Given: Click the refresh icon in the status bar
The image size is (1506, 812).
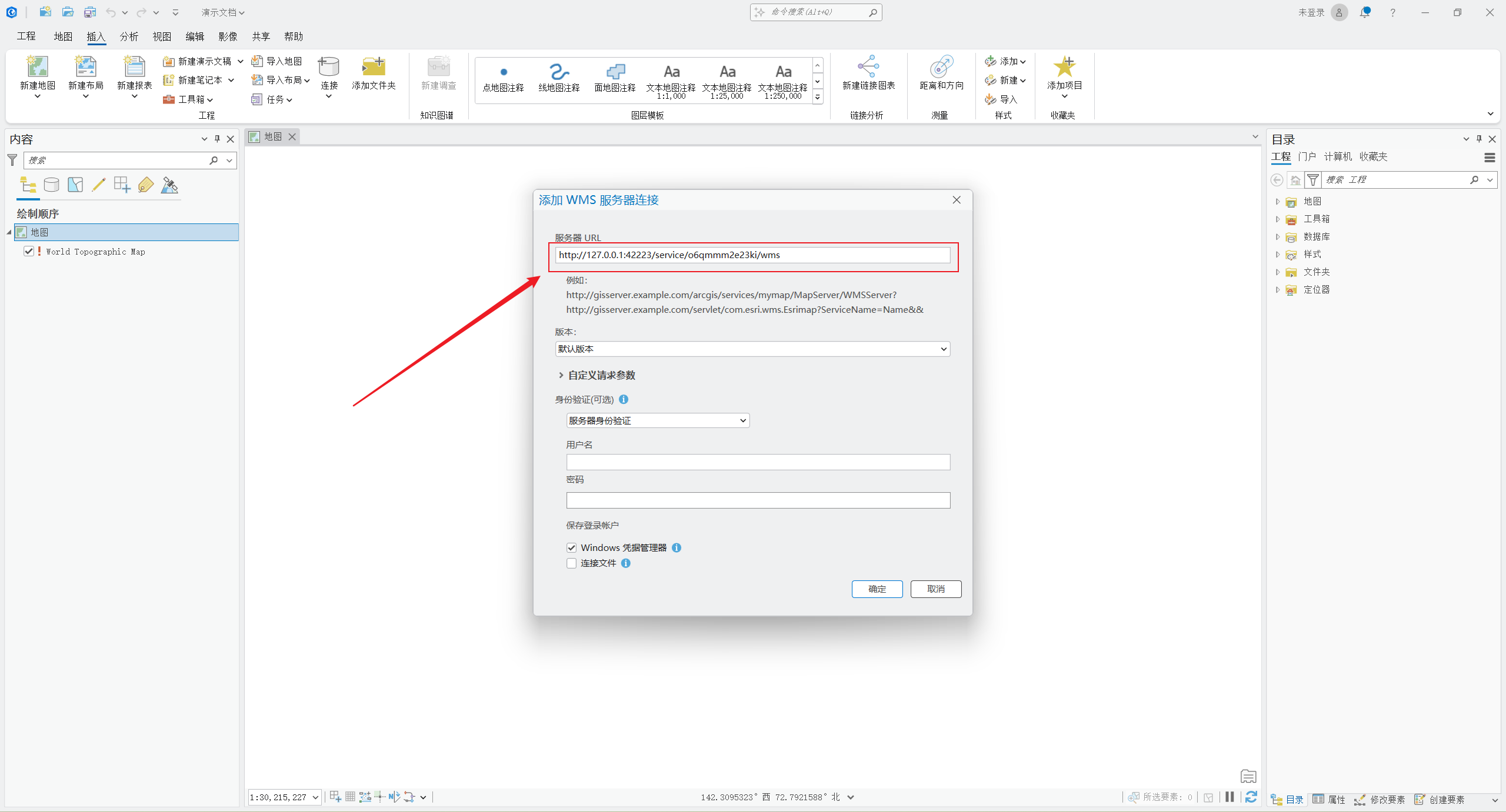Looking at the screenshot, I should tap(1251, 797).
